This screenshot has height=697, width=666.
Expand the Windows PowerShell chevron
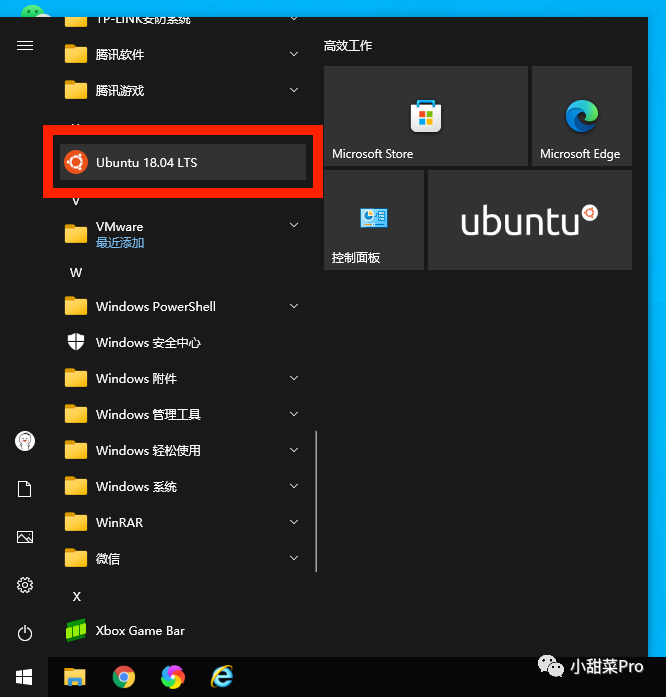click(x=294, y=306)
